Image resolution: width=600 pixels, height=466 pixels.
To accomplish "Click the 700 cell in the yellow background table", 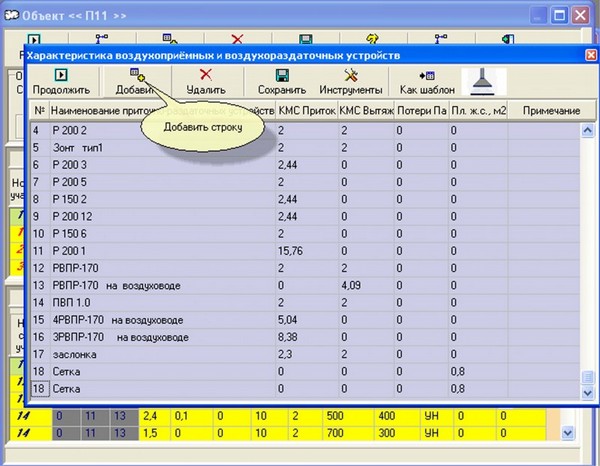I will [x=348, y=433].
